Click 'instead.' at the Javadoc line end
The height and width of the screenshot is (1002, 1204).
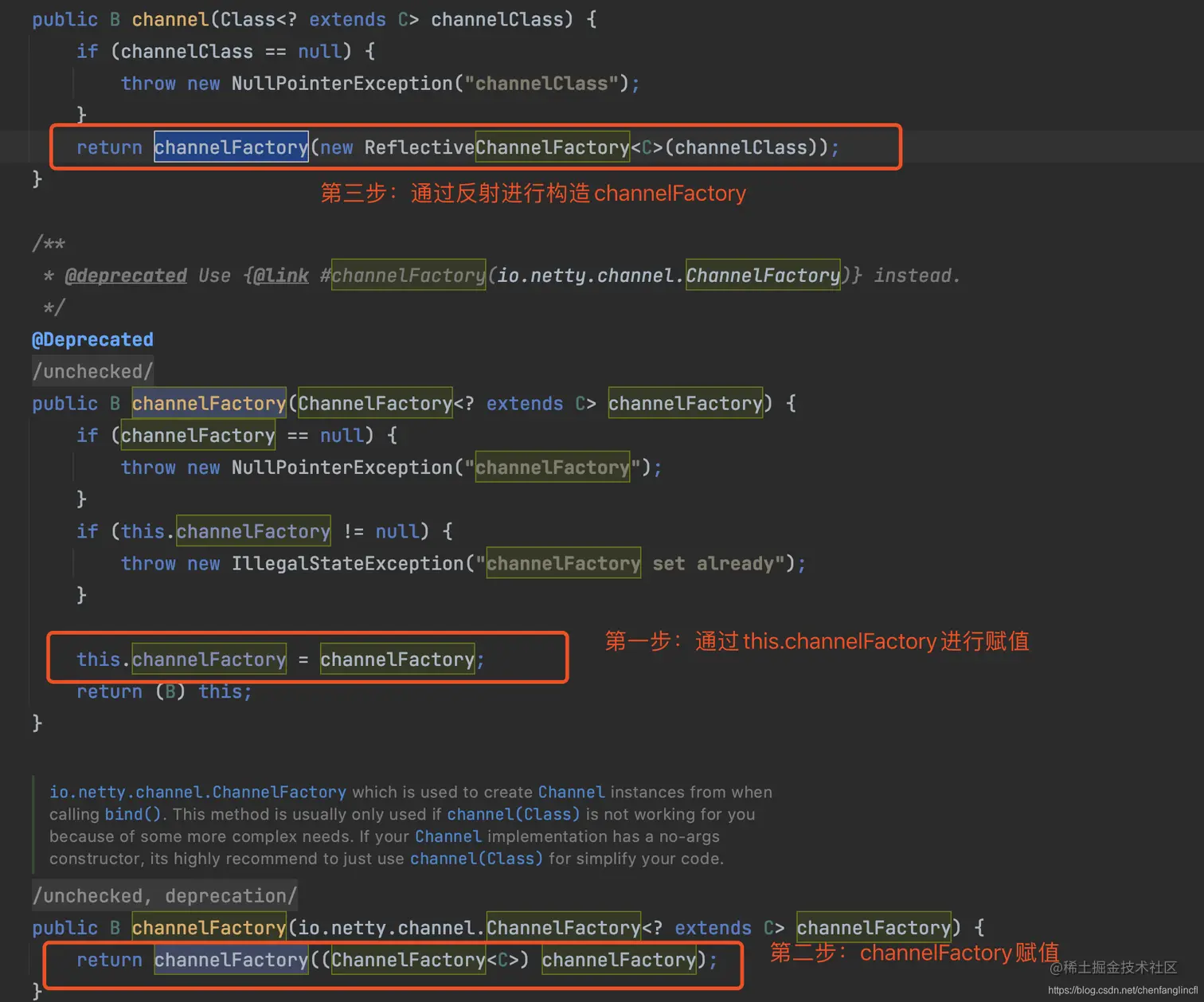click(x=917, y=276)
